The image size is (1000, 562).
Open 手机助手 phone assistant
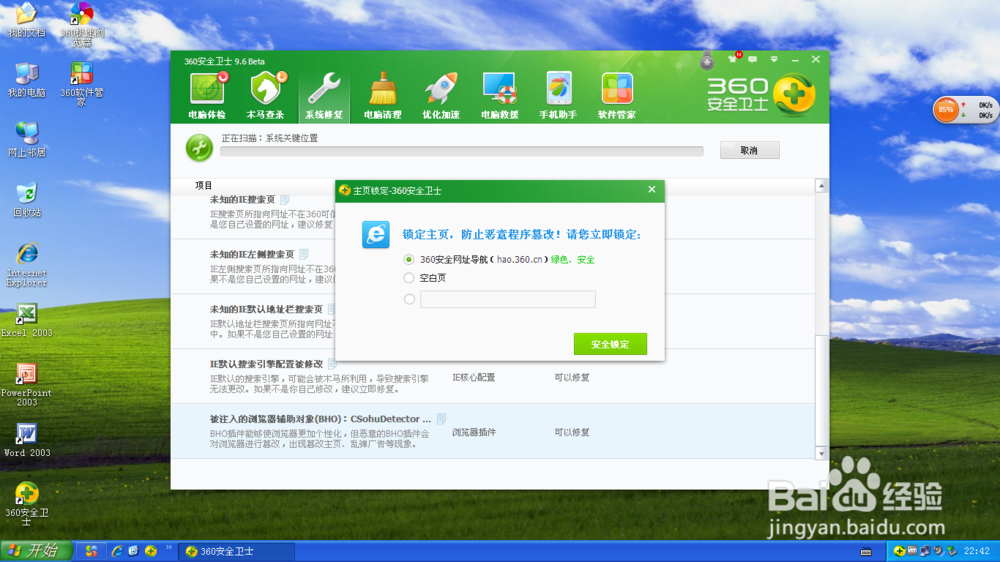pos(558,95)
